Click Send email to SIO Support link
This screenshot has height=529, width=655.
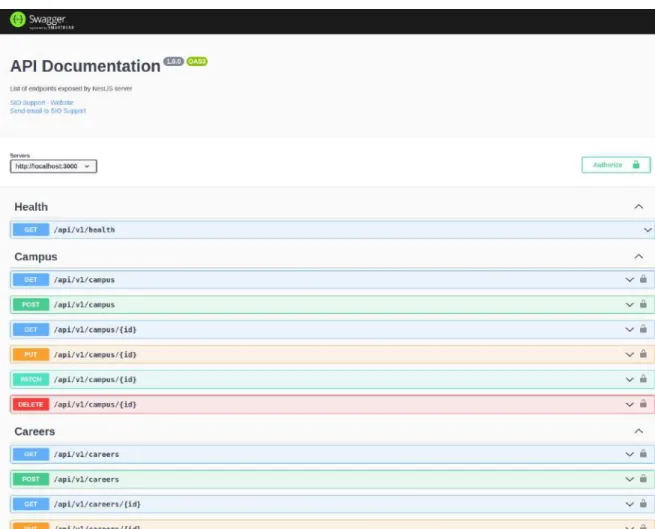(48, 111)
